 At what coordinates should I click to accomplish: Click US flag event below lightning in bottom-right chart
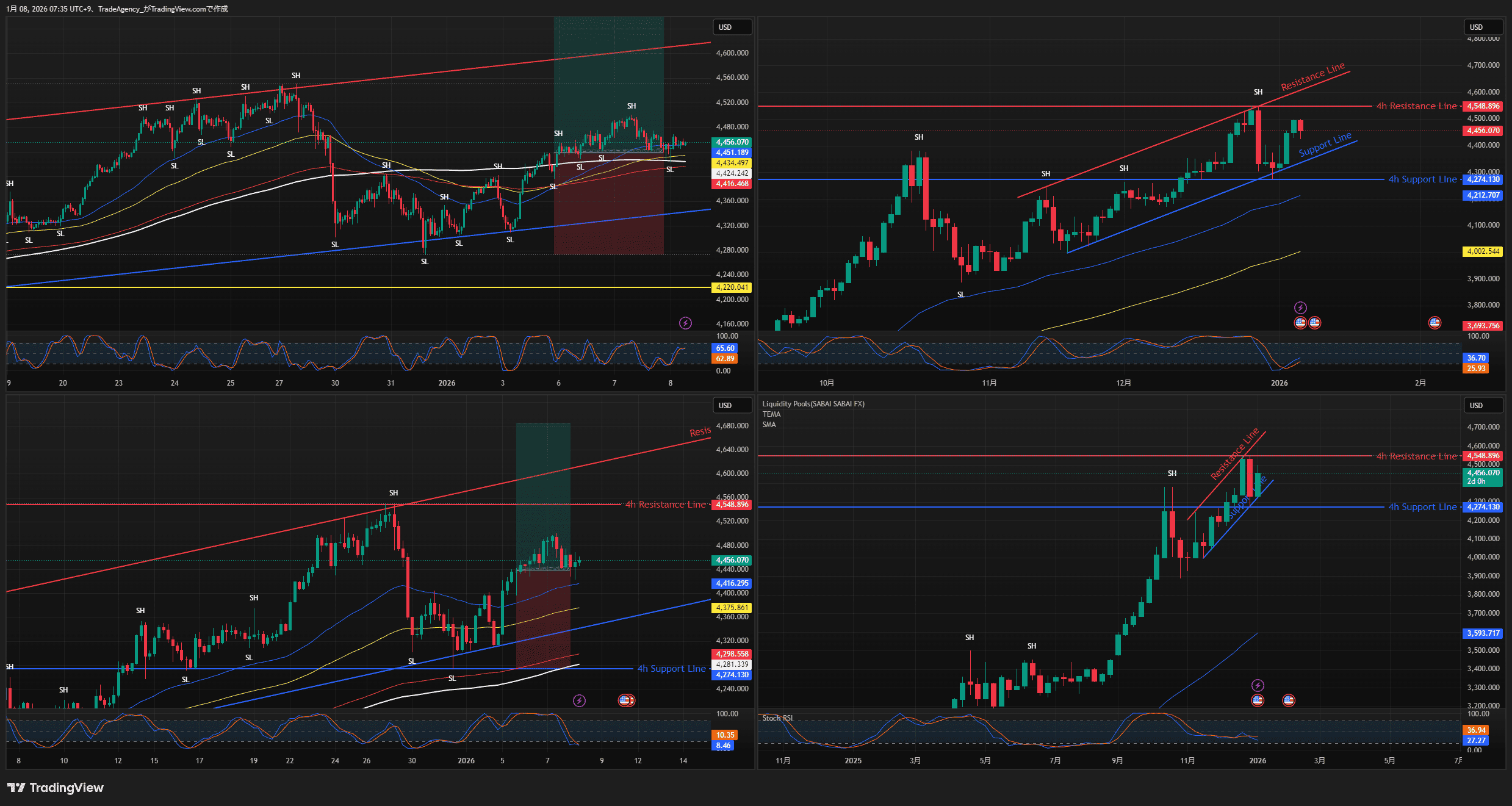[x=1258, y=700]
